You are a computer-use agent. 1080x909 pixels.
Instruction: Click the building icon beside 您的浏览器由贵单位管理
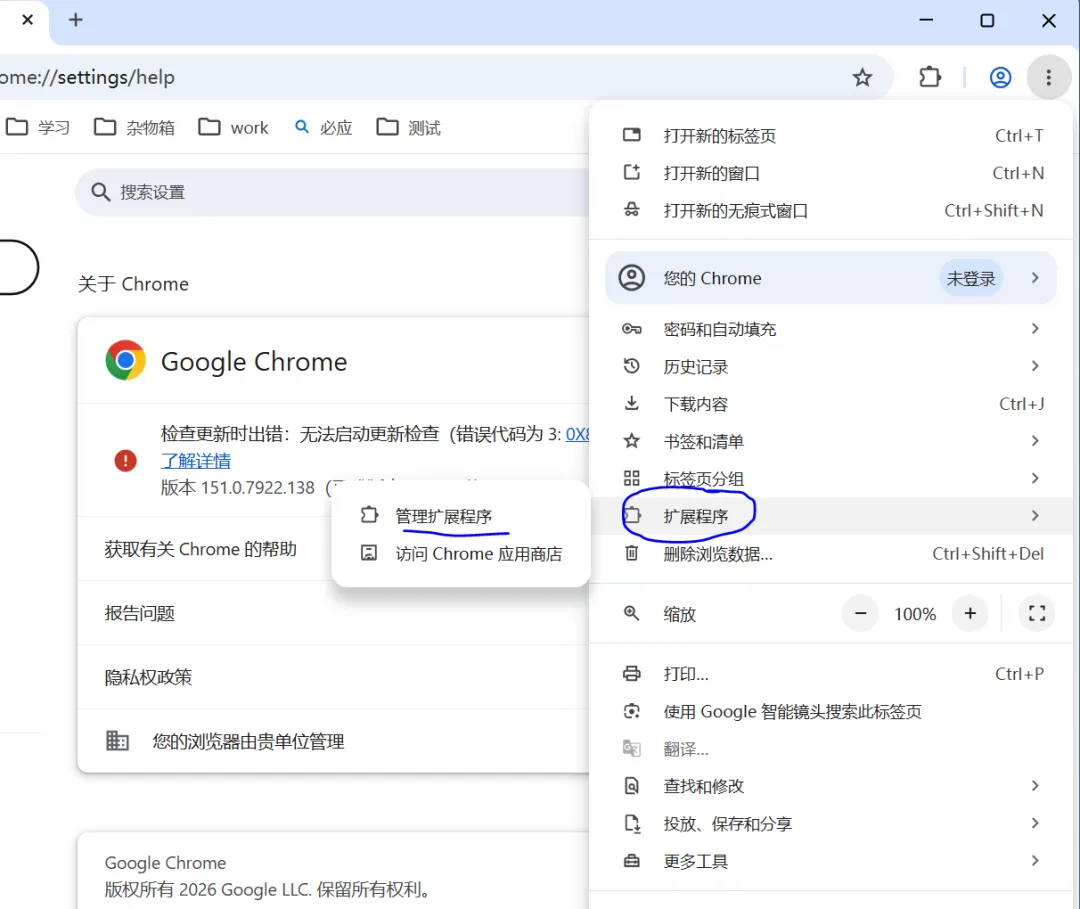point(117,741)
